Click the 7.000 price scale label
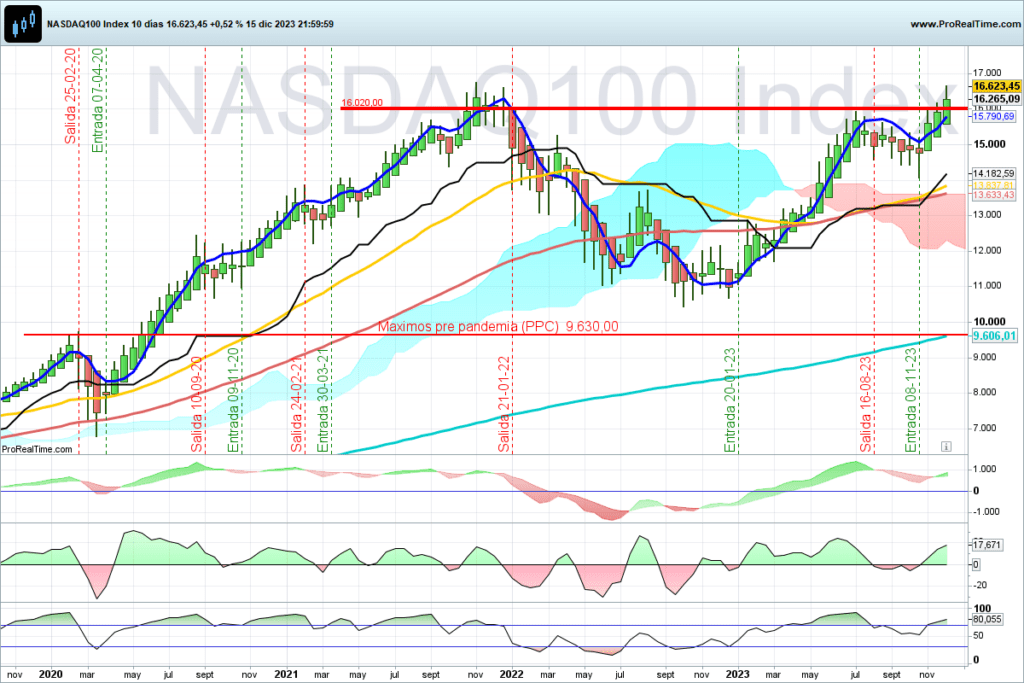1024x683 pixels. [x=985, y=428]
